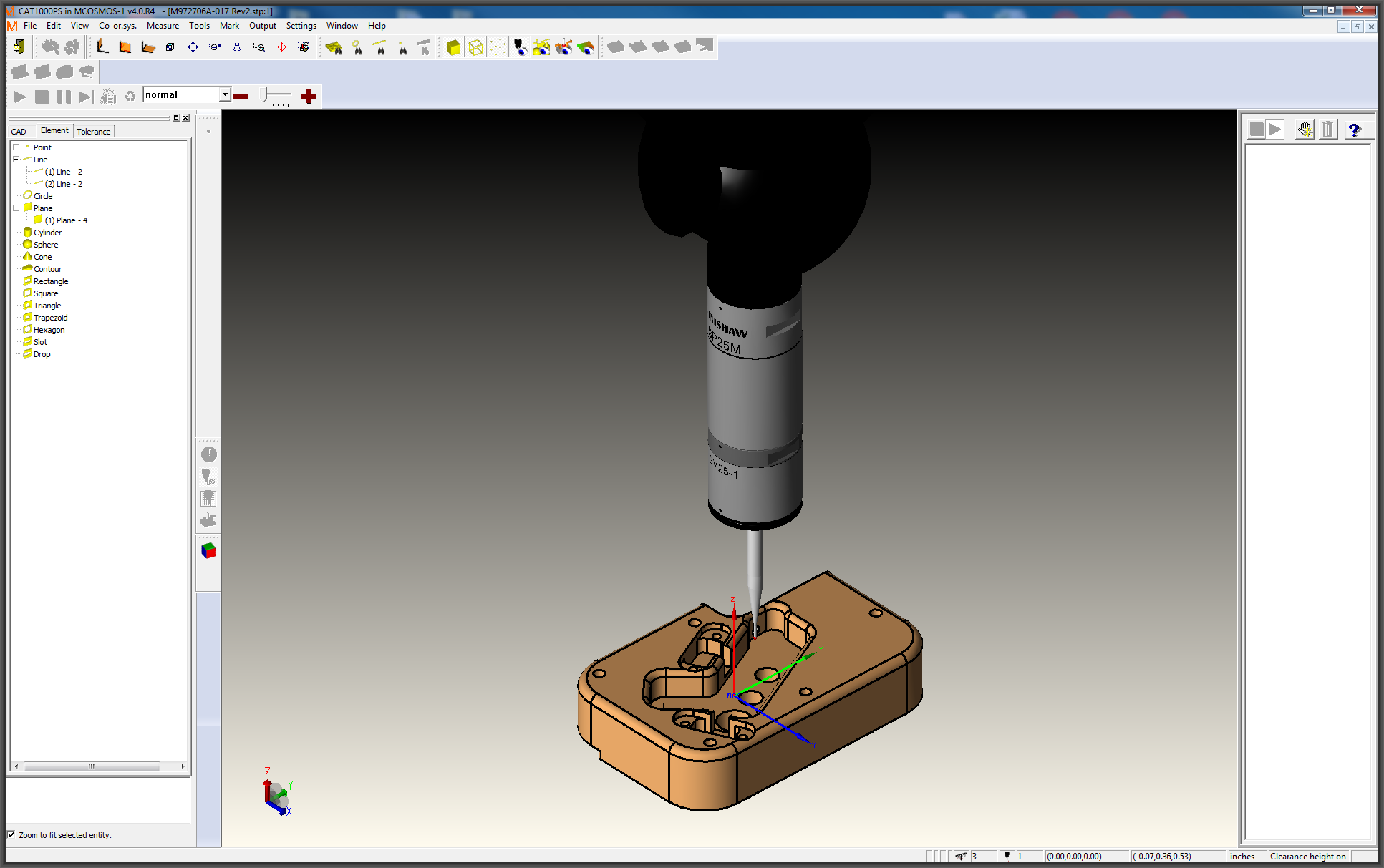Click the probe icon in status bar
Viewport: 1384px width, 868px height.
pos(1007,856)
